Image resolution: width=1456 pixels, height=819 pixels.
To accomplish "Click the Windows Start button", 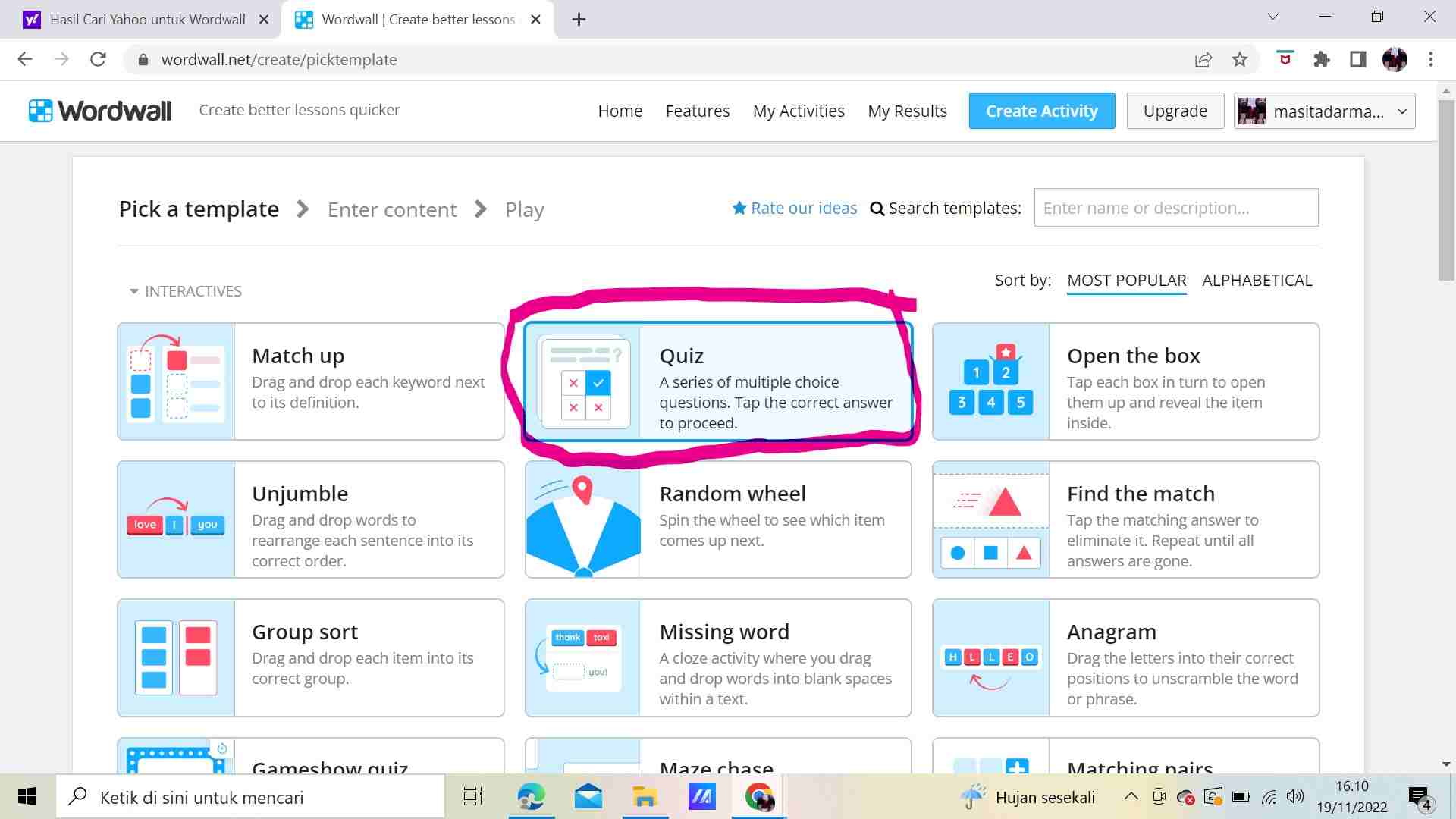I will coord(27,797).
